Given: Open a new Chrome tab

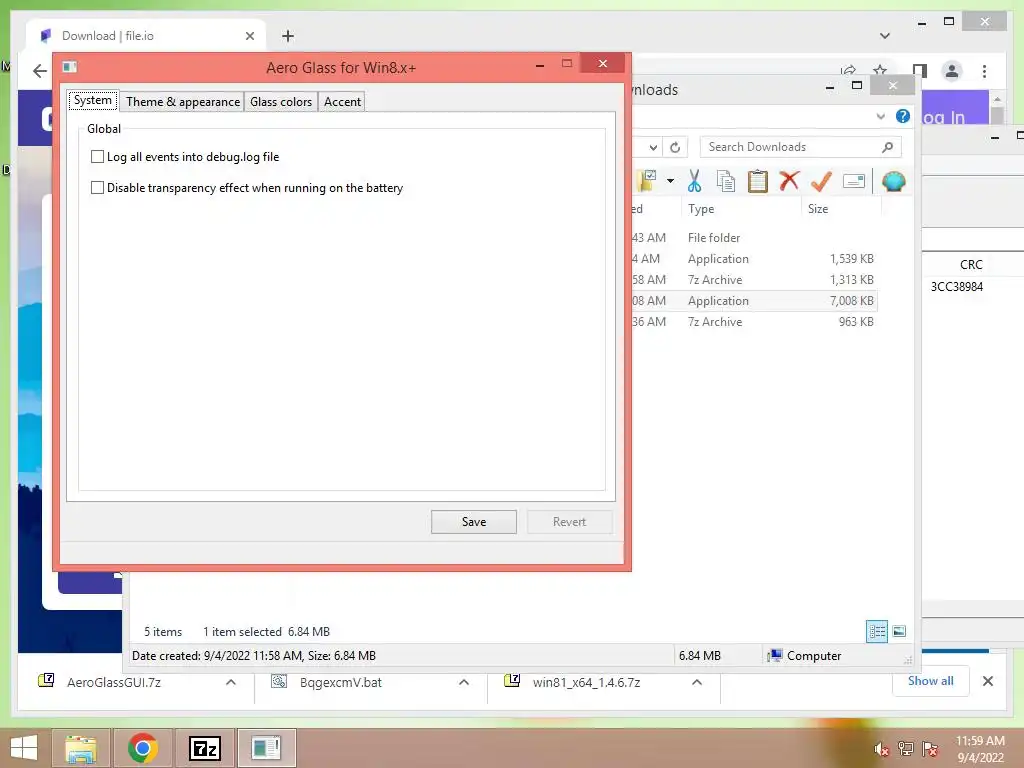Looking at the screenshot, I should [x=288, y=36].
